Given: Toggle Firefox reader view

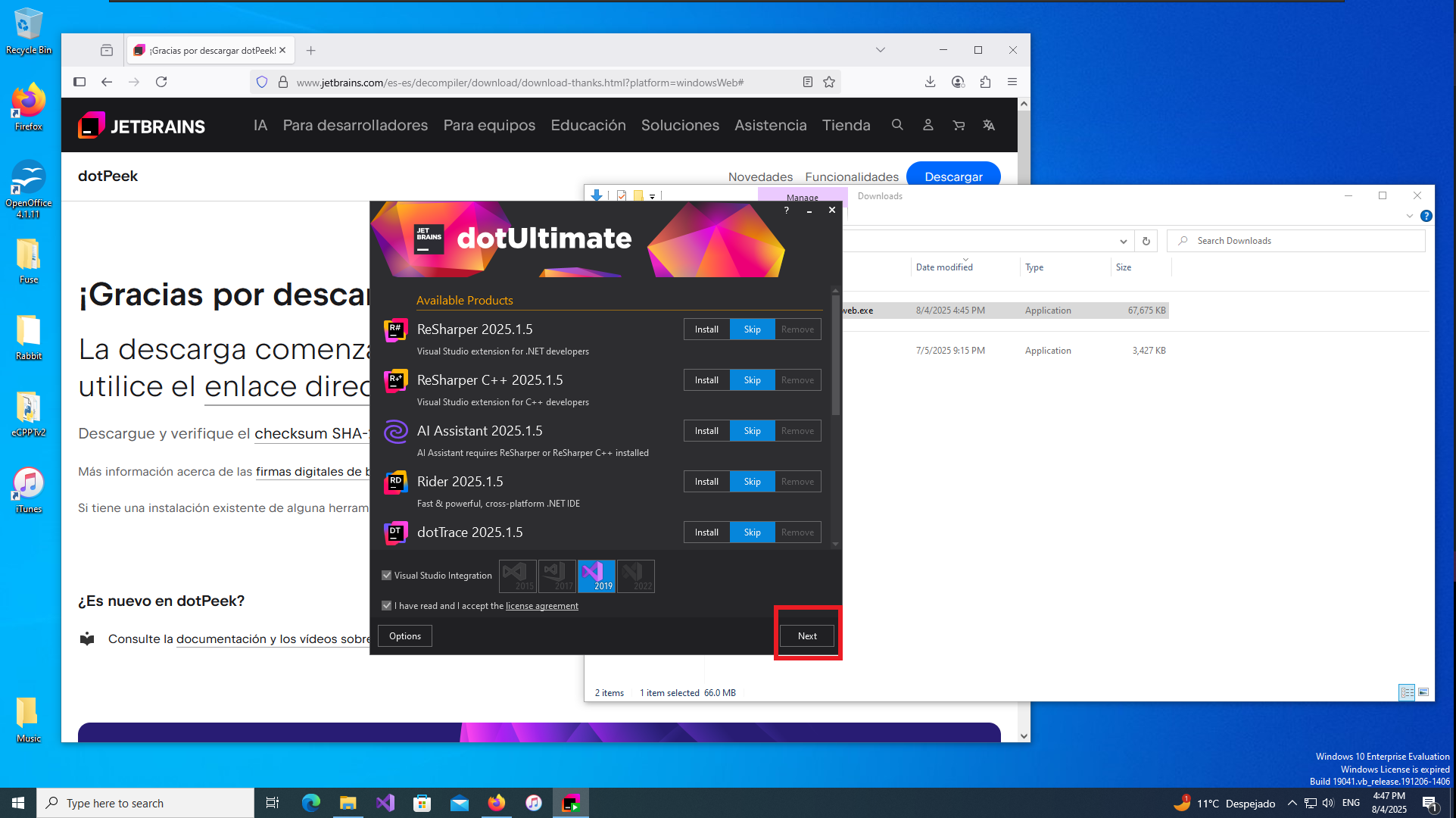Looking at the screenshot, I should point(808,82).
